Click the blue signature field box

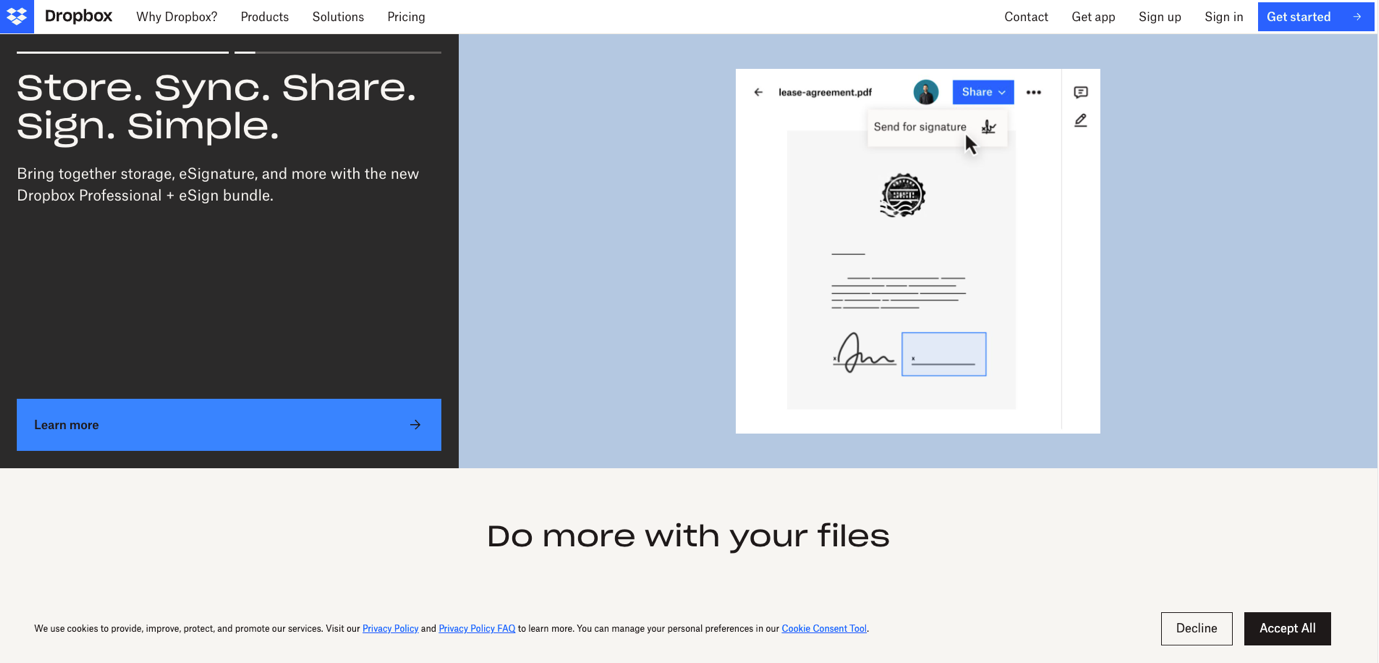944,354
